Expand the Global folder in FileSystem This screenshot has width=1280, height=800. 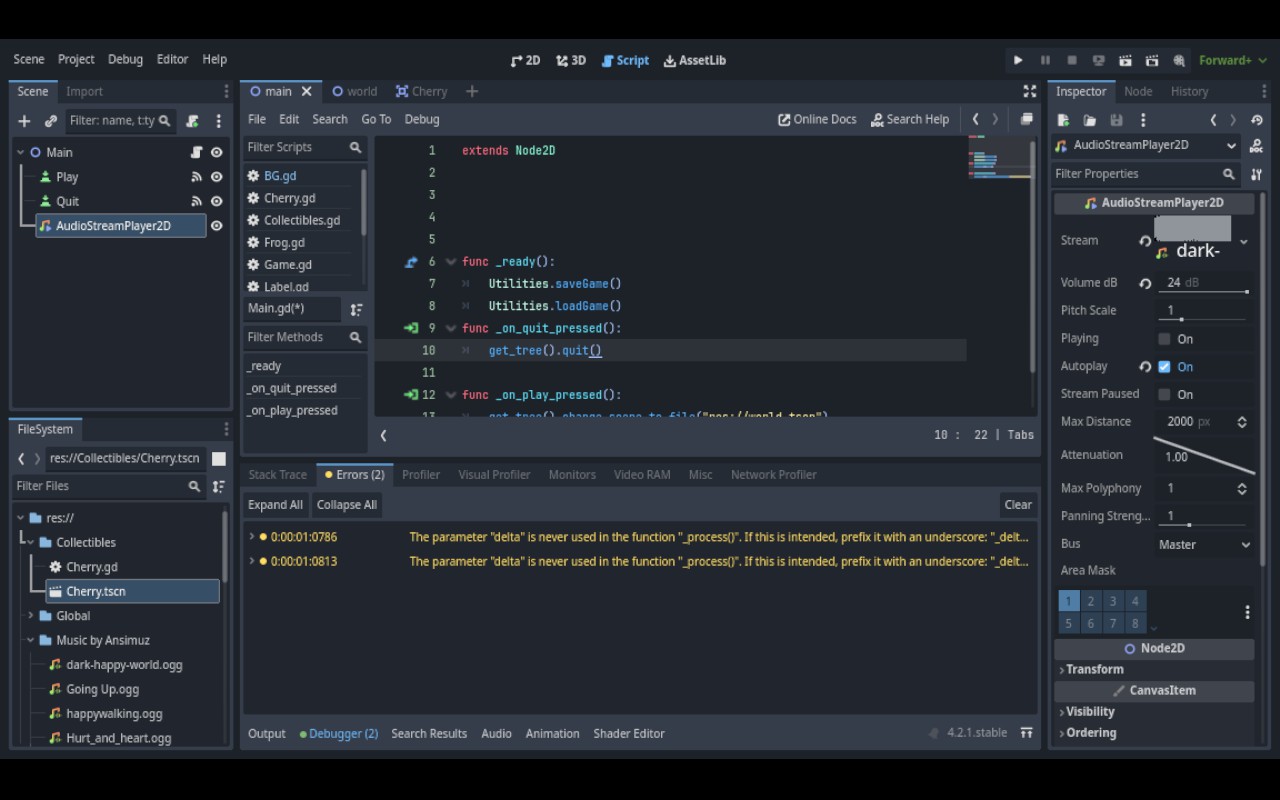click(x=31, y=616)
